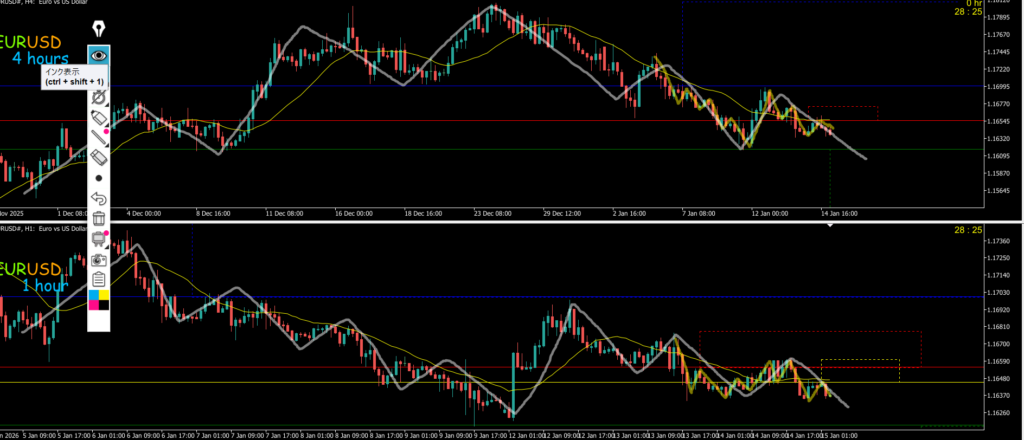Click the '4 hours' timeframe label

40,59
